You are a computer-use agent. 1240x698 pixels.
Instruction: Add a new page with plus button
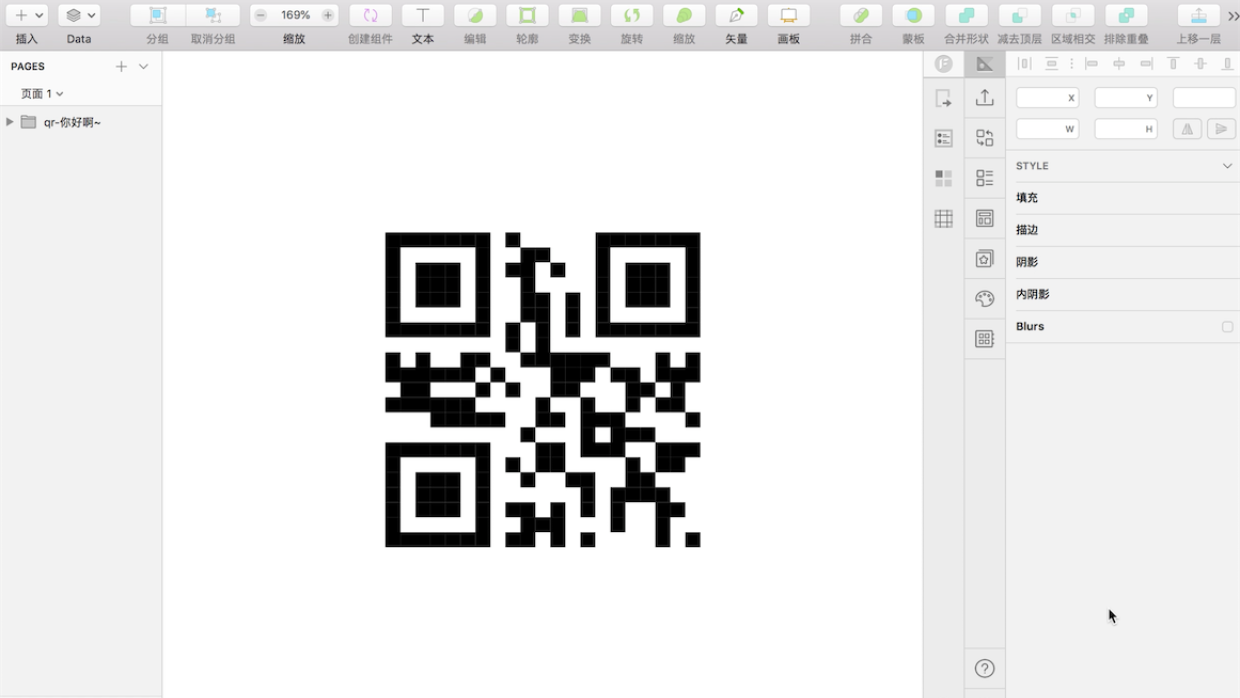(121, 66)
